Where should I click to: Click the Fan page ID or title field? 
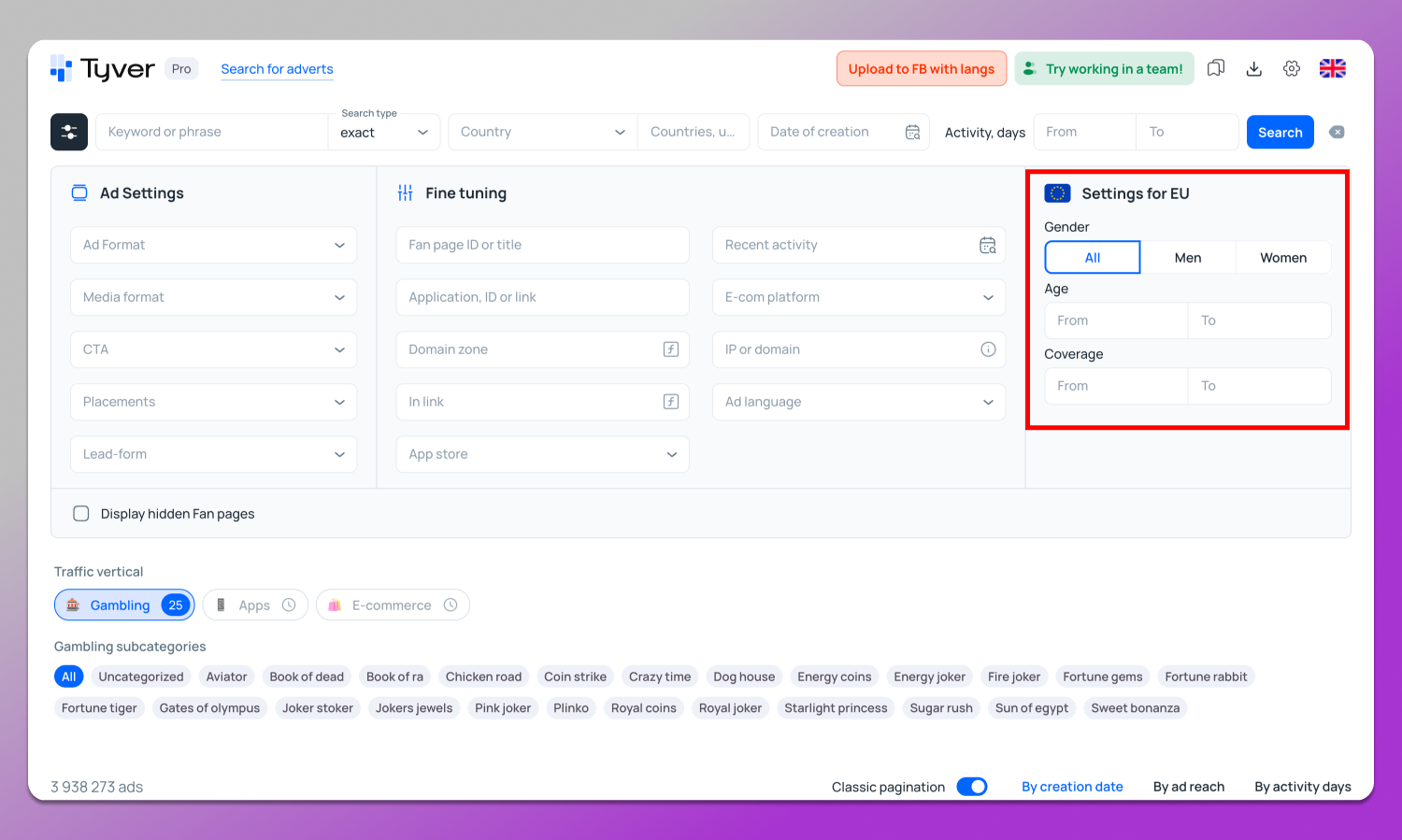[542, 245]
